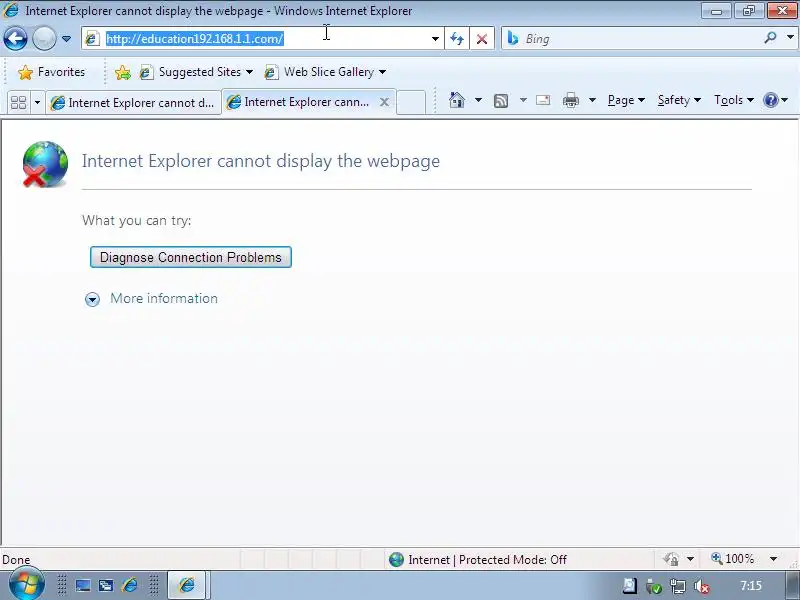
Task: Click the network tray icon
Action: click(x=678, y=586)
